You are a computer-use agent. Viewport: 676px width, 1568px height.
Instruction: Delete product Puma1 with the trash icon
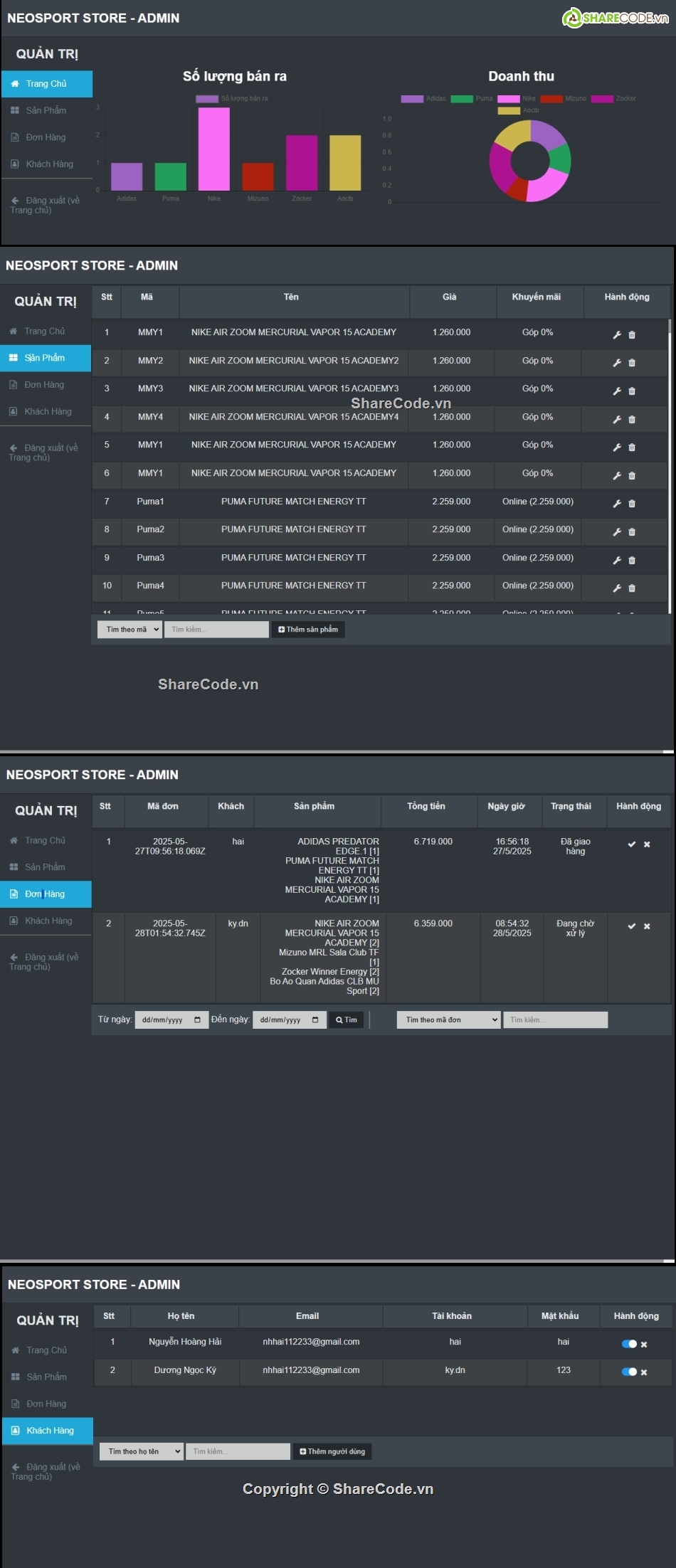[632, 504]
